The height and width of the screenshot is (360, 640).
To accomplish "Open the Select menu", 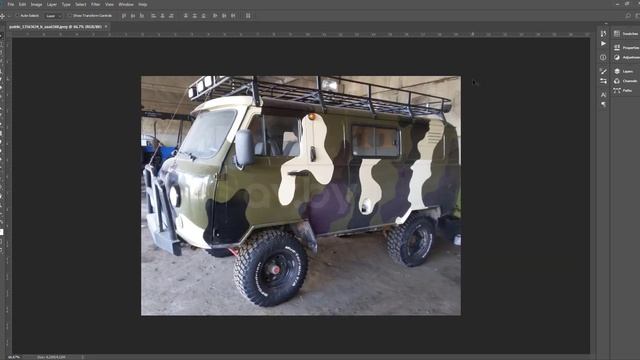I will click(80, 4).
